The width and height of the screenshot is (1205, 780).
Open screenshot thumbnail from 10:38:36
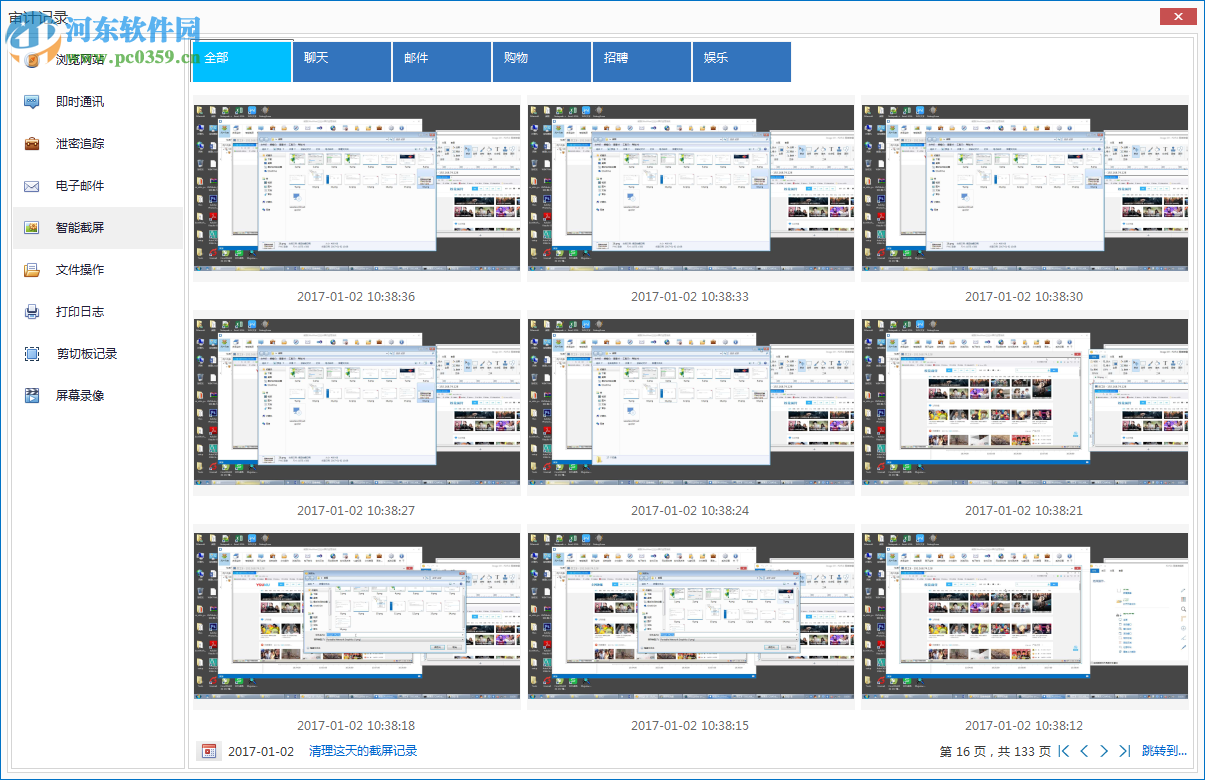point(357,187)
